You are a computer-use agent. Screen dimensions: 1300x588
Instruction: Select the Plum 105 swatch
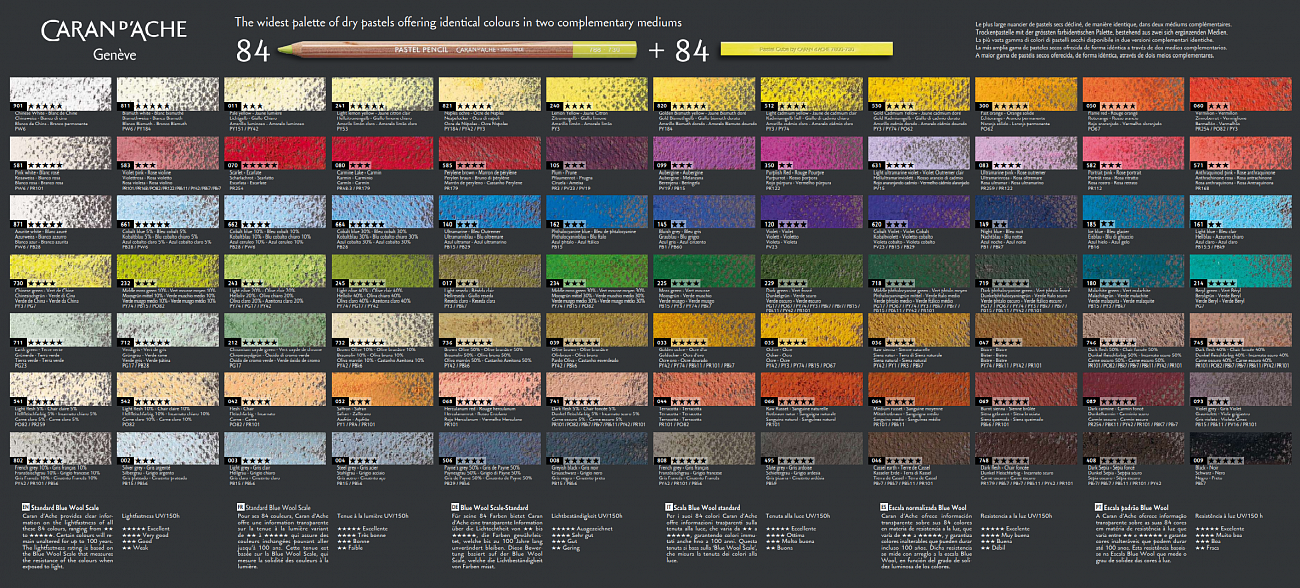pyautogui.click(x=598, y=151)
